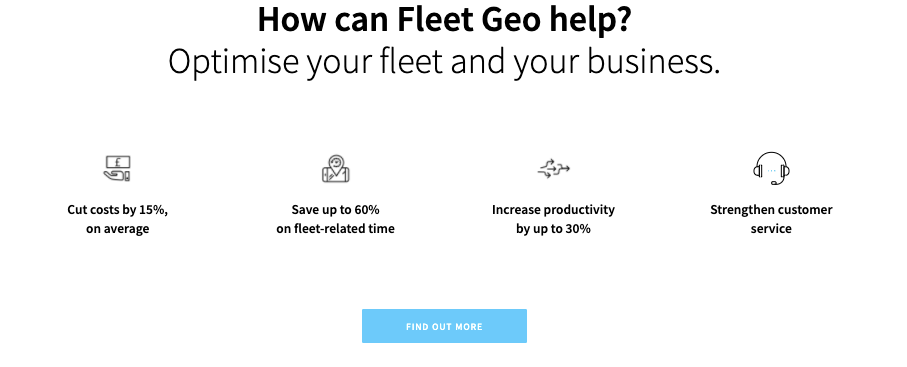Click the pound sign on the banknote
This screenshot has height=367, width=907.
point(118,162)
